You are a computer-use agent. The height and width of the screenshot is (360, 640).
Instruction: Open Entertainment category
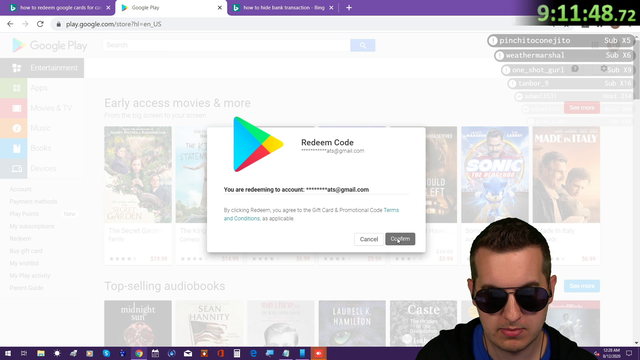pyautogui.click(x=42, y=68)
